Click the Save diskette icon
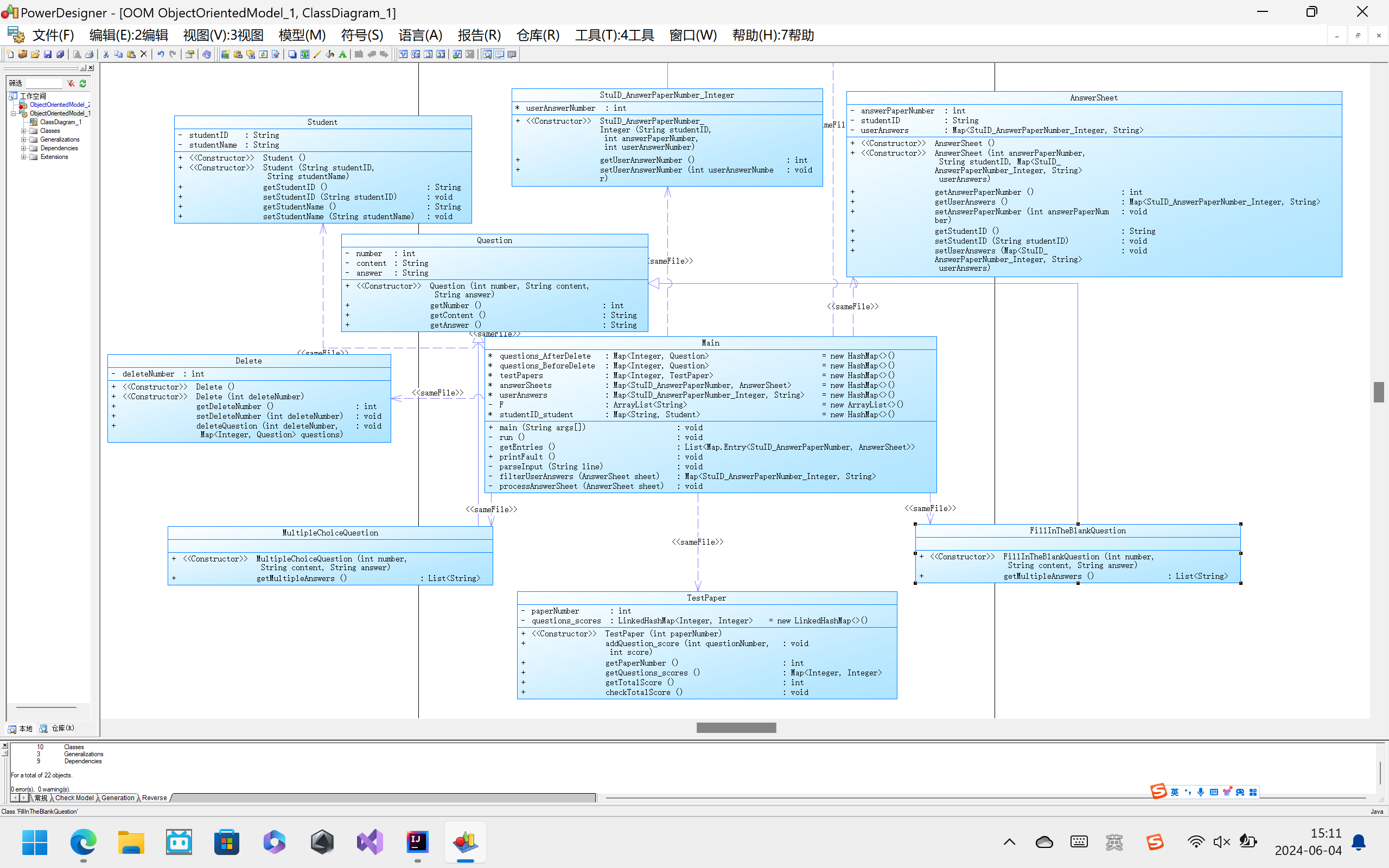This screenshot has height=868, width=1389. coord(48,55)
